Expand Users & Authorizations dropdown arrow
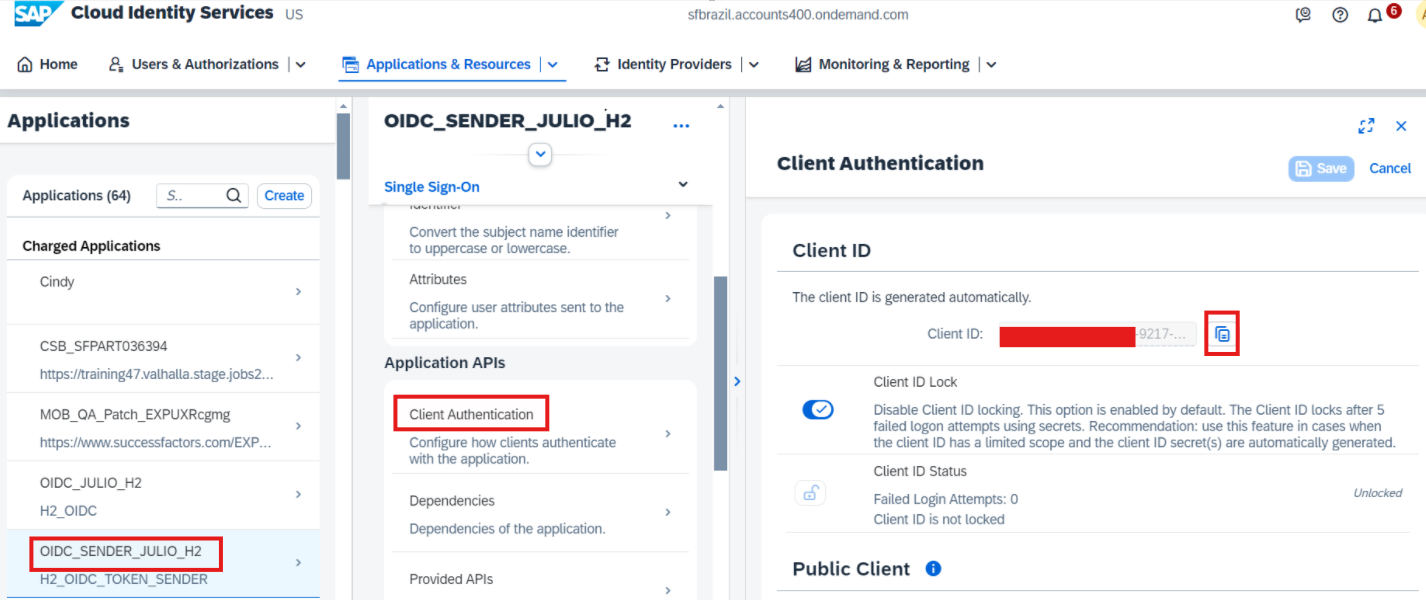 pyautogui.click(x=300, y=64)
